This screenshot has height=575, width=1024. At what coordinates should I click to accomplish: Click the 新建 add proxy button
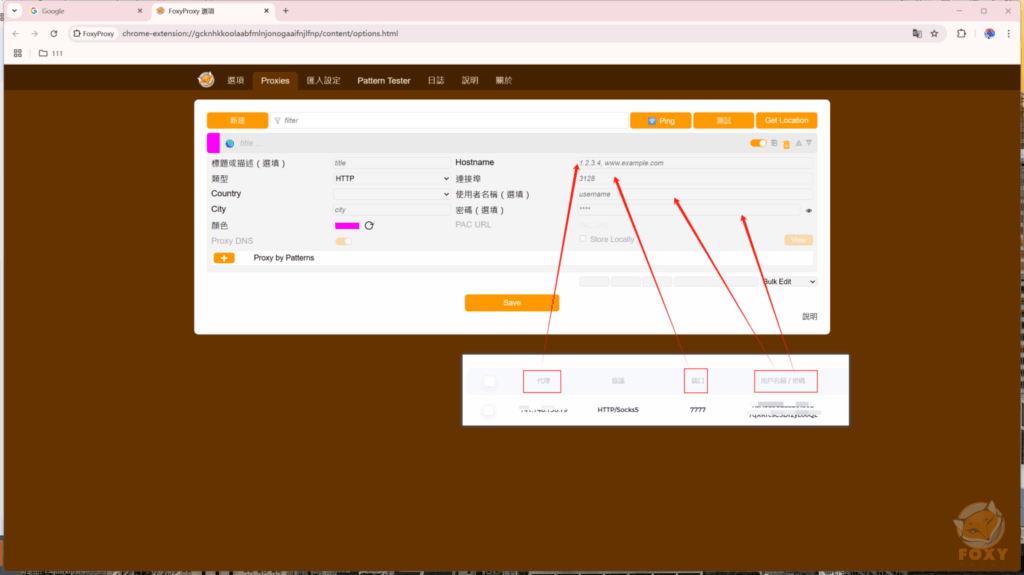coord(237,120)
